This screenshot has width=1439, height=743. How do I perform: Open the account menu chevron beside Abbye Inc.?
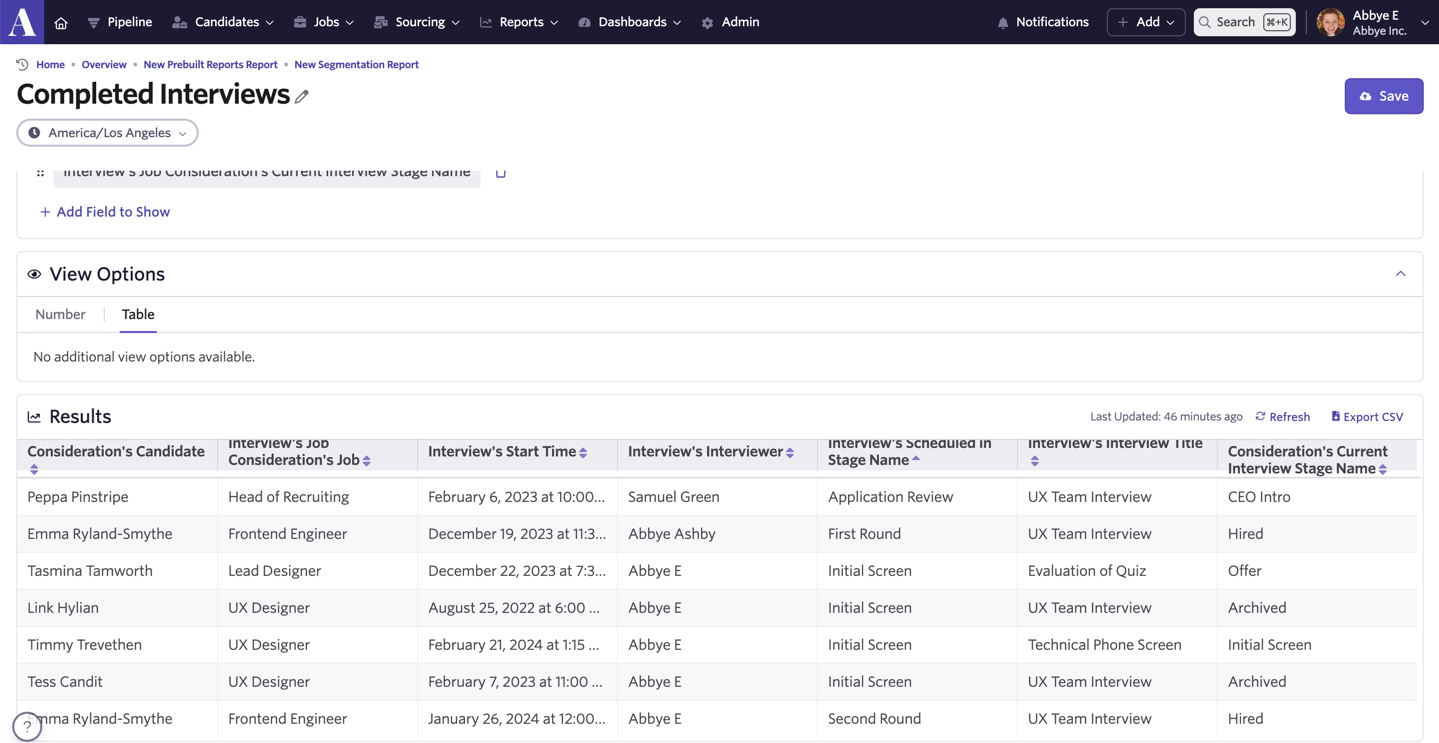[x=1425, y=23]
